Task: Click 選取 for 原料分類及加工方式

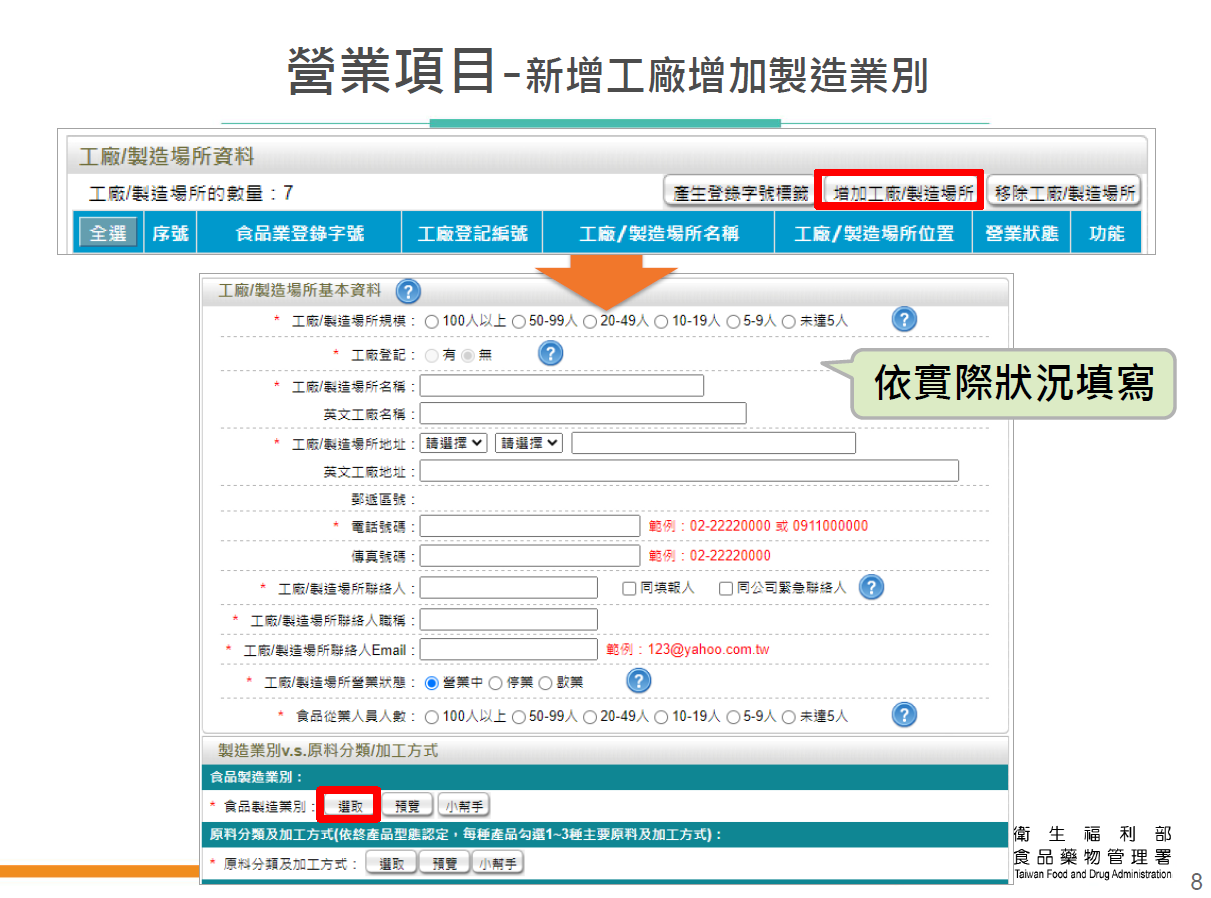Action: click(x=391, y=864)
